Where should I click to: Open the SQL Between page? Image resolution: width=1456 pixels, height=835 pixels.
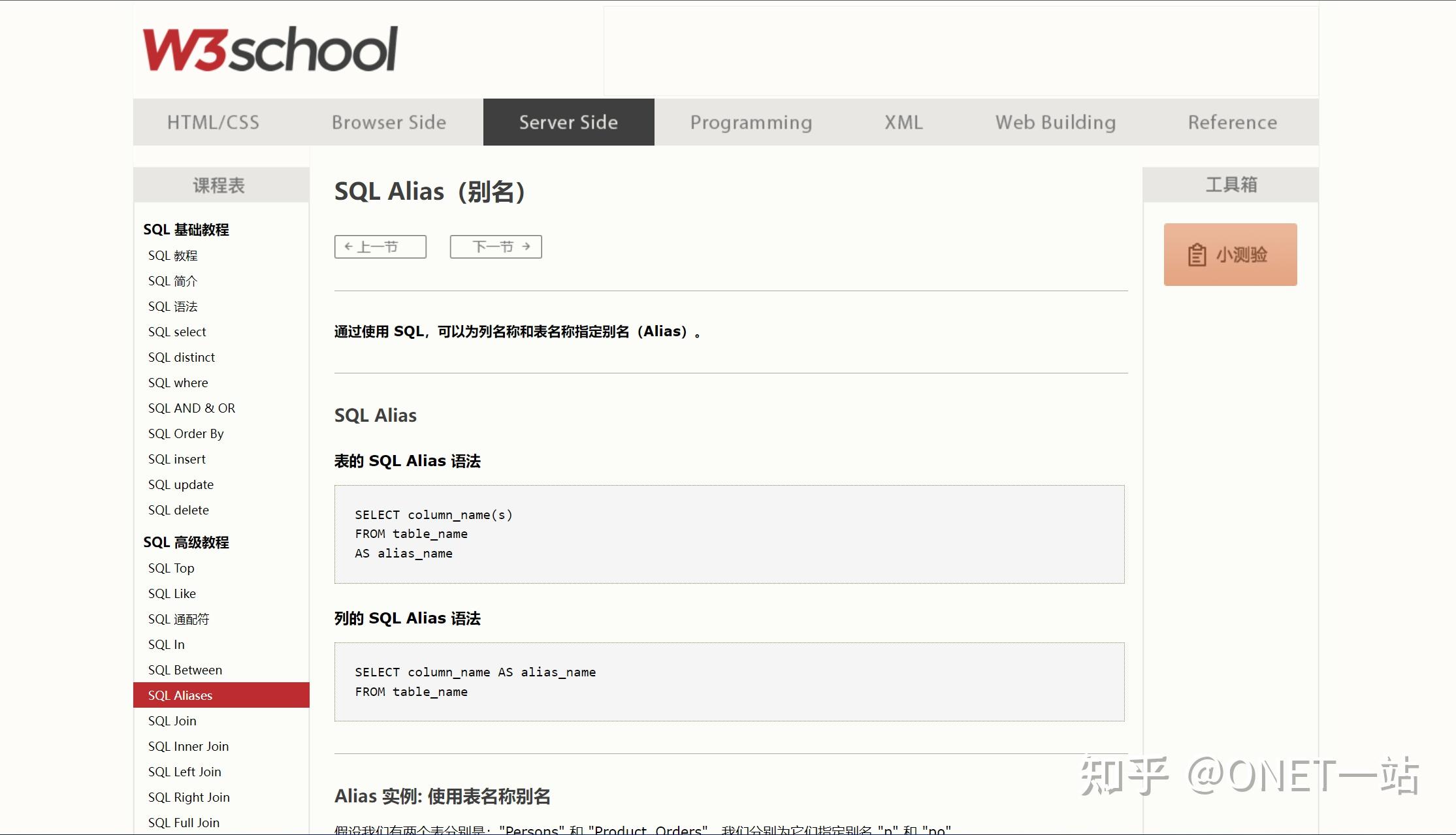tap(184, 670)
